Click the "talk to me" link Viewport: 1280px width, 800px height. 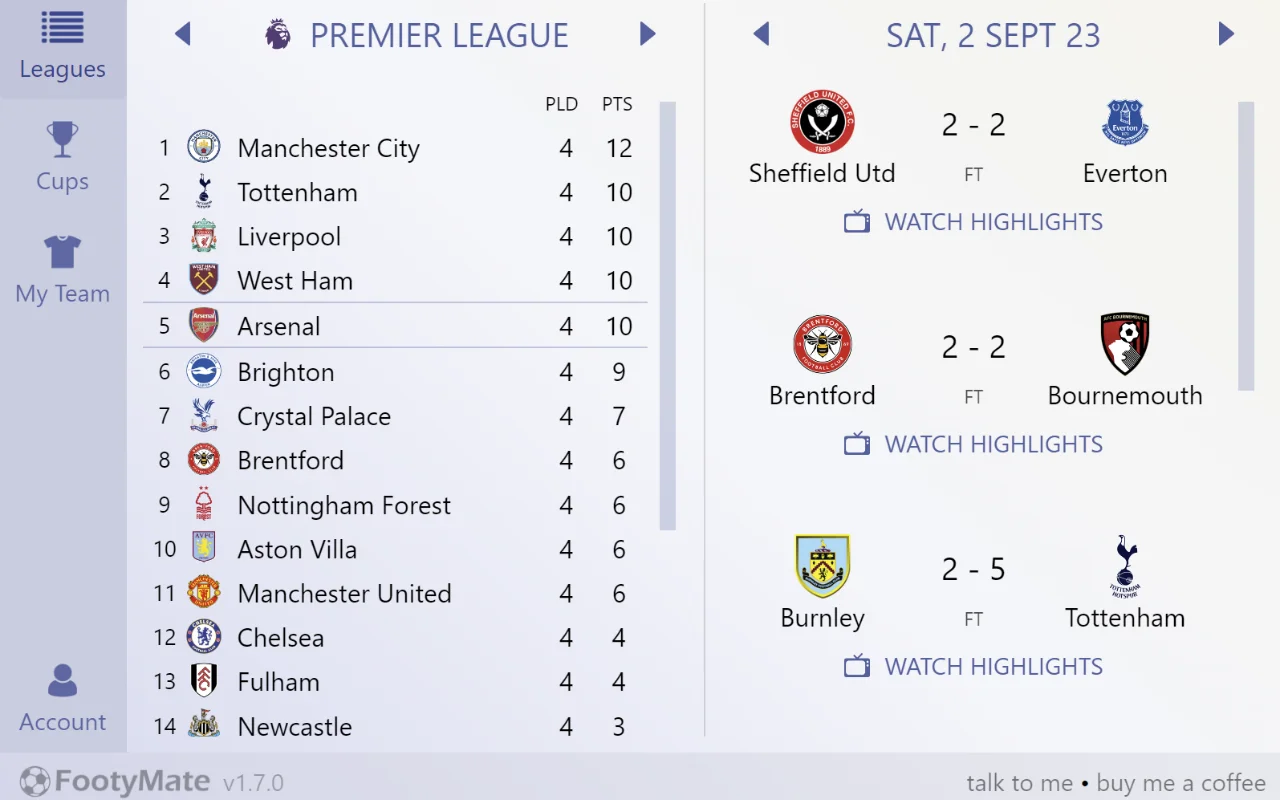tap(1019, 783)
